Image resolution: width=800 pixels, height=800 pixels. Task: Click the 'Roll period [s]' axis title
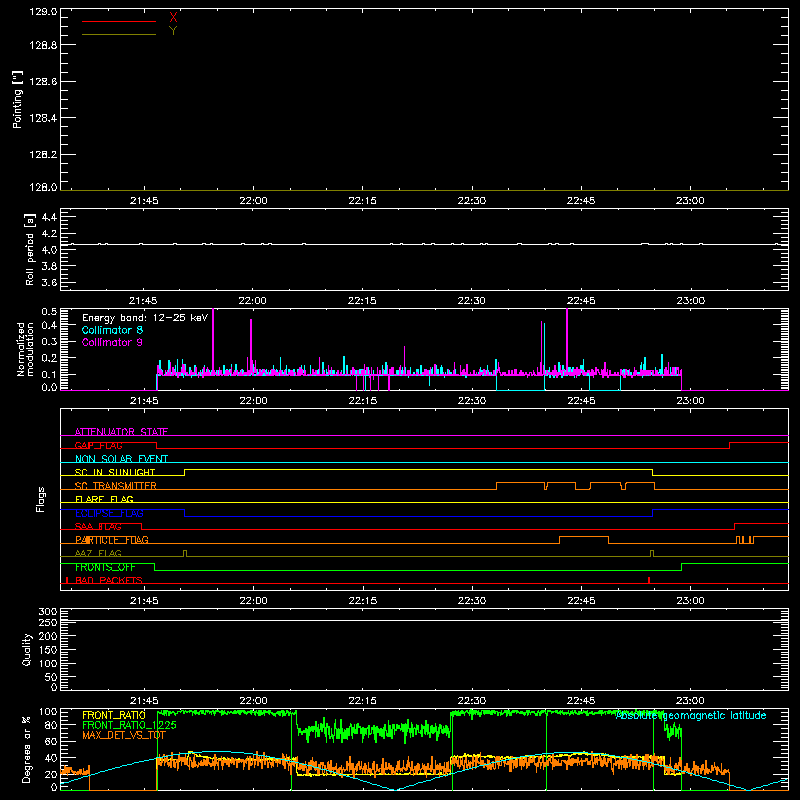[30, 249]
